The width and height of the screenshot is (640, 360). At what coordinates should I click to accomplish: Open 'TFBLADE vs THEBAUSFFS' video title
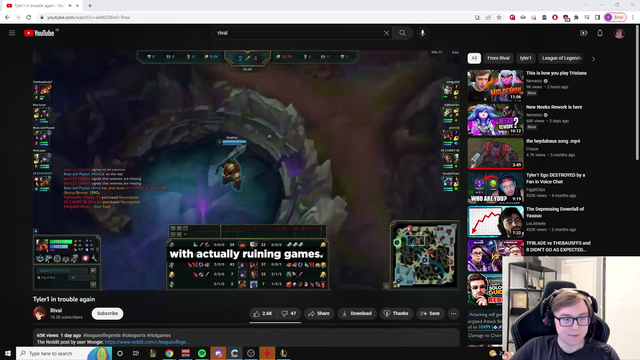tap(558, 246)
